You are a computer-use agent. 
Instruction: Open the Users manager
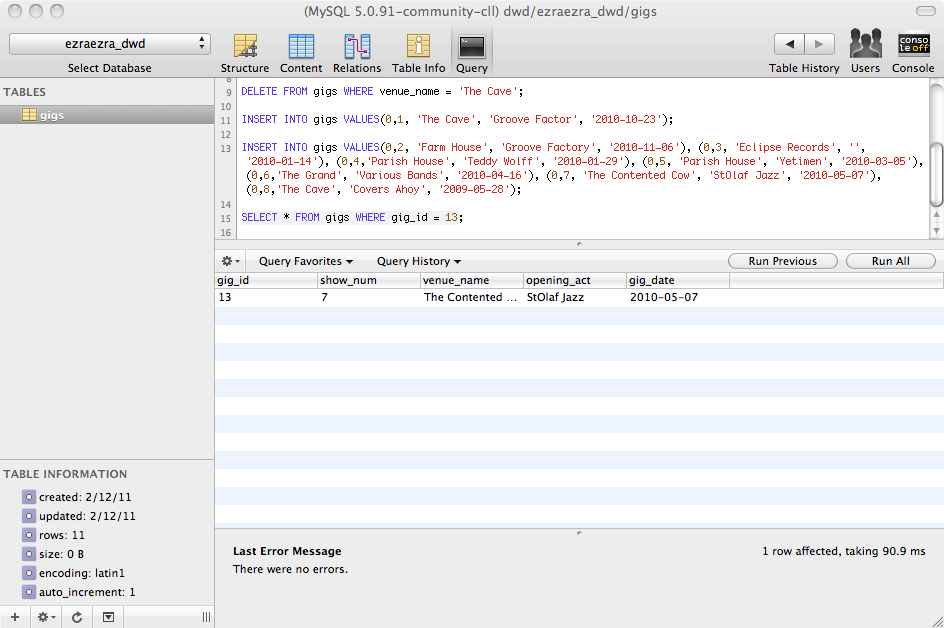point(865,52)
